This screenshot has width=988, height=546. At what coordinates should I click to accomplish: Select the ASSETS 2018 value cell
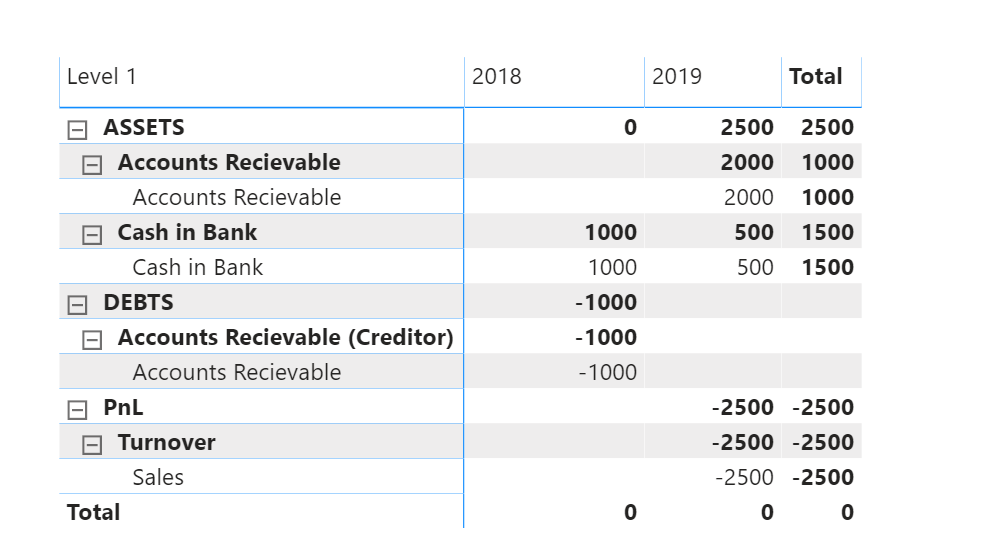[629, 128]
